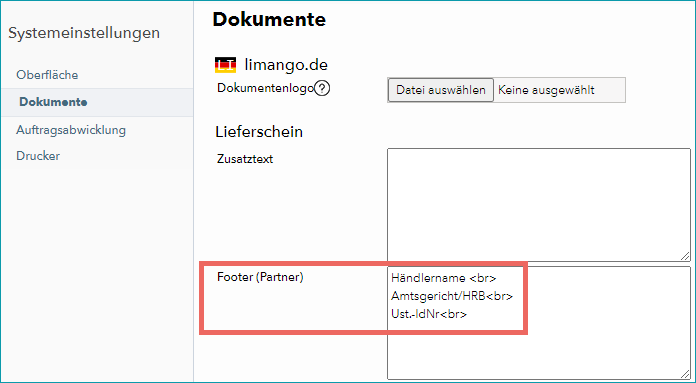Click the Zusatztext label
This screenshot has width=696, height=383.
[x=245, y=159]
